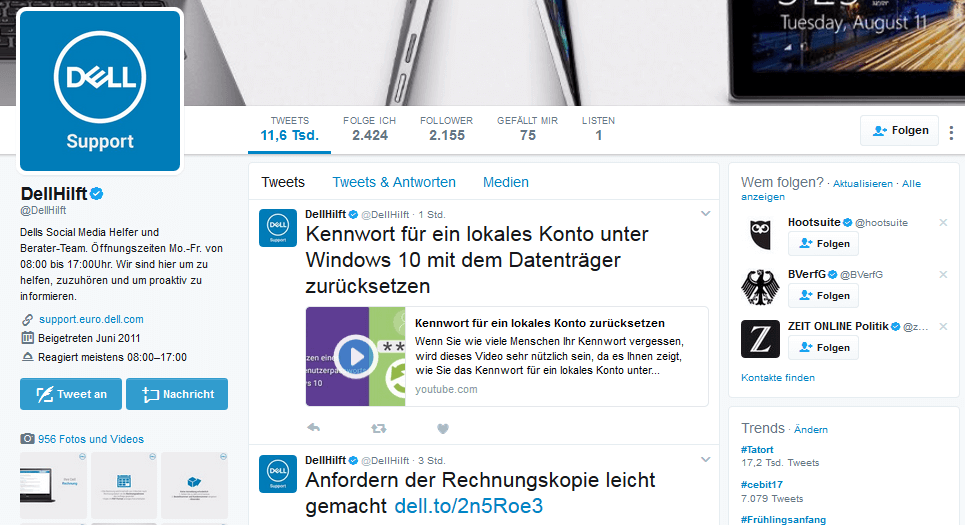The height and width of the screenshot is (525, 965).
Task: Click the Folgen button for DellHilft
Action: tap(899, 130)
